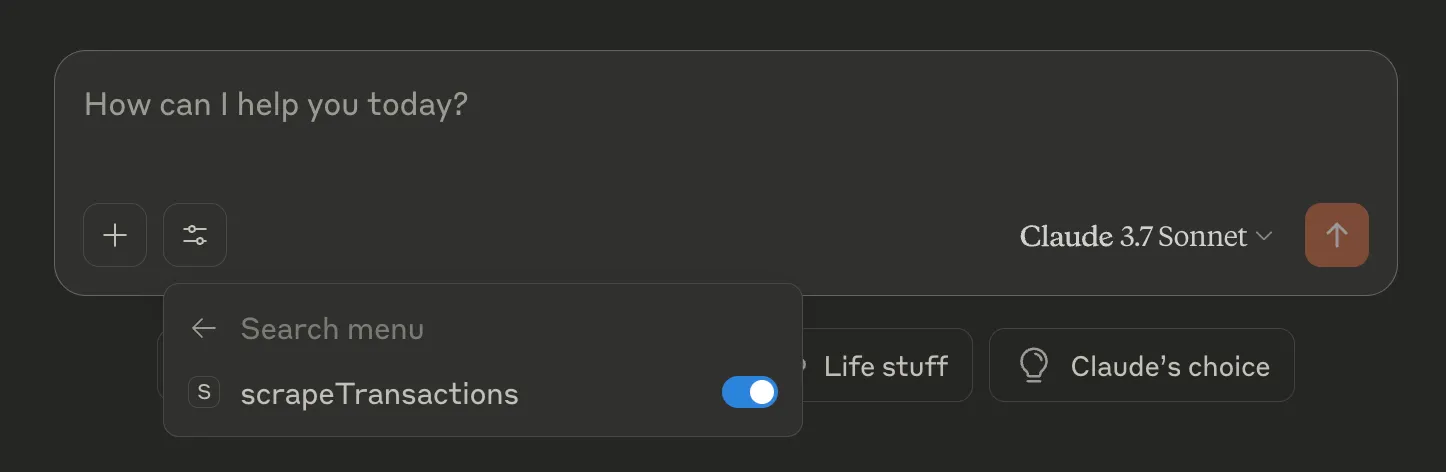1446x472 pixels.
Task: Open the Claude 3.7 Sonnet model selector
Action: [1145, 236]
